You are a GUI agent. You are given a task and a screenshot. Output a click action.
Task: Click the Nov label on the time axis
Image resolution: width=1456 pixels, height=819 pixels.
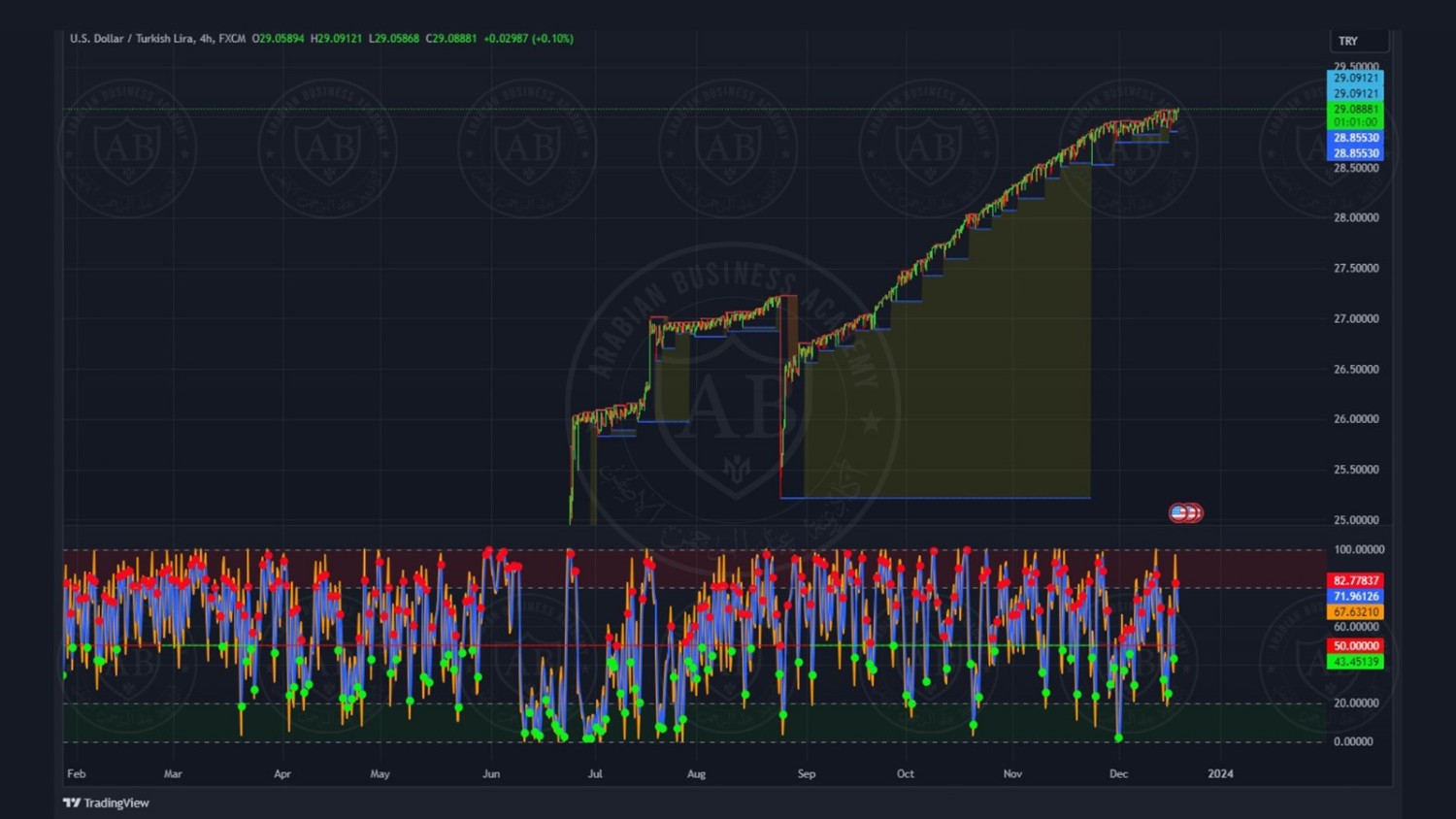(x=1012, y=773)
